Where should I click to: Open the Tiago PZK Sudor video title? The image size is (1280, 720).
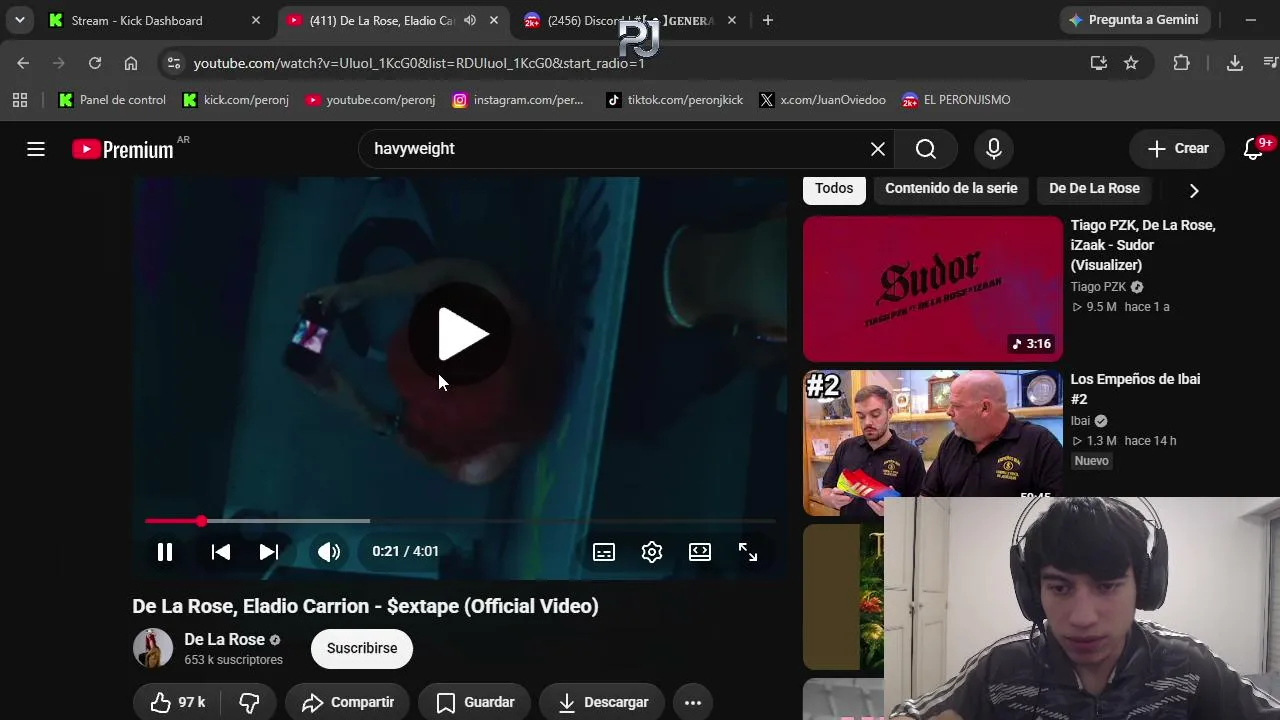[1143, 245]
